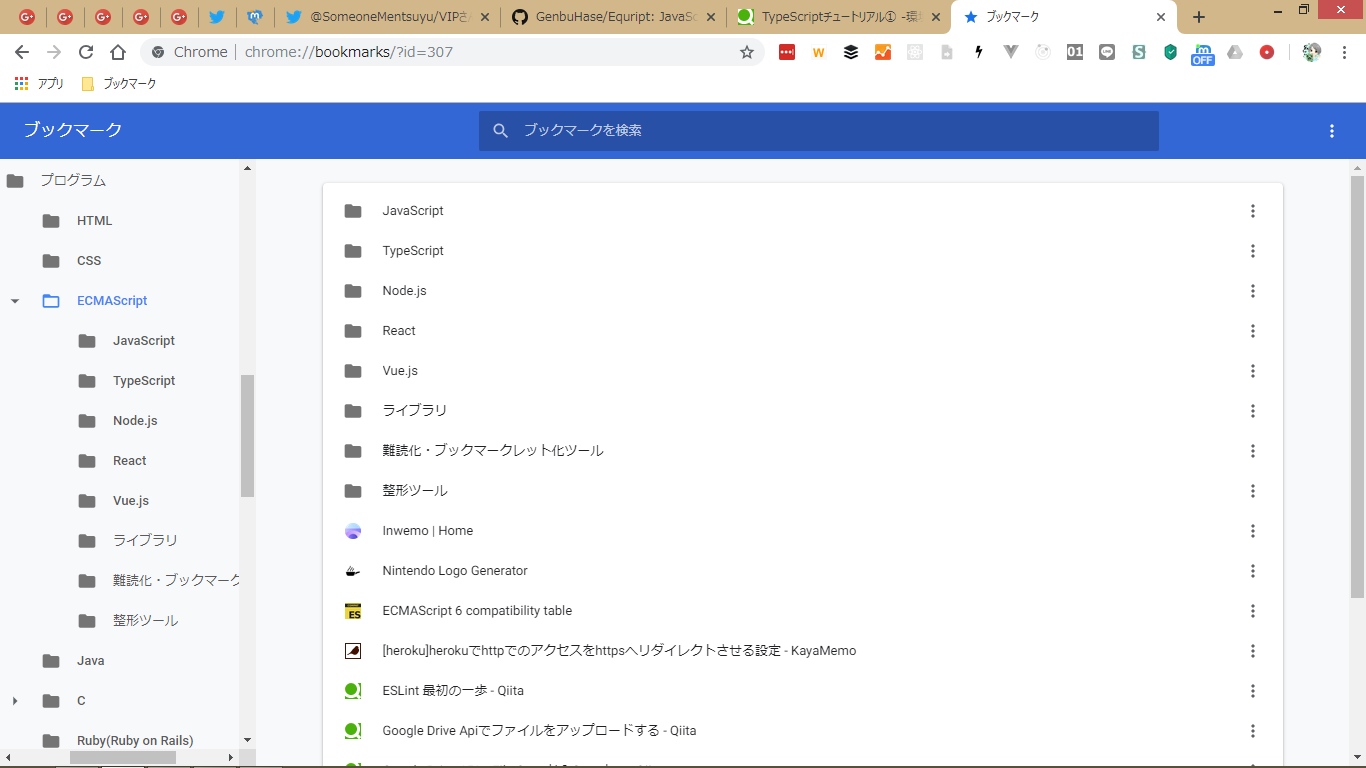Screen dimensions: 1366x768
Task: Select the Node.js folder in sidebar
Action: click(135, 421)
